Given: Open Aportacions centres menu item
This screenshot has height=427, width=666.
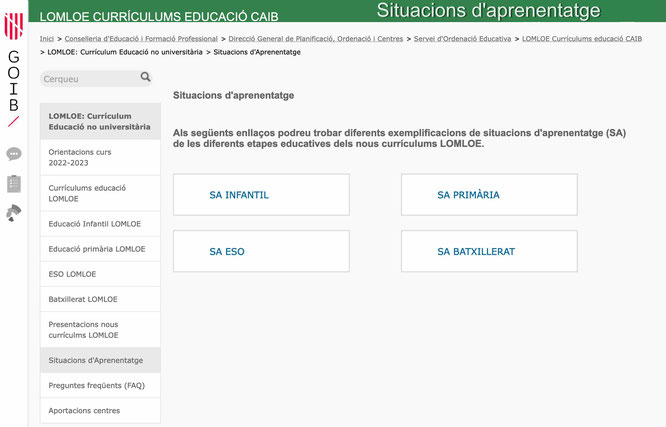Looking at the screenshot, I should (100, 410).
